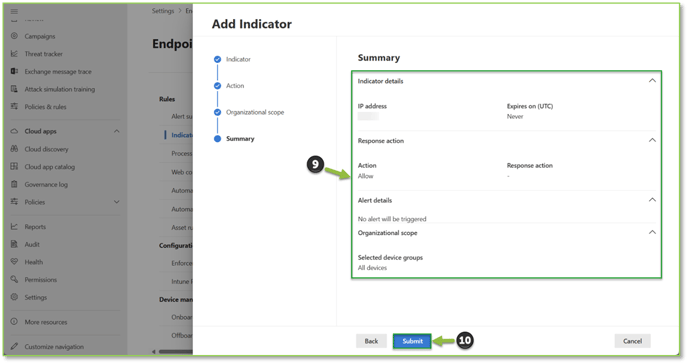The width and height of the screenshot is (688, 364).
Task: Open Exchange message trace icon
Action: point(14,71)
